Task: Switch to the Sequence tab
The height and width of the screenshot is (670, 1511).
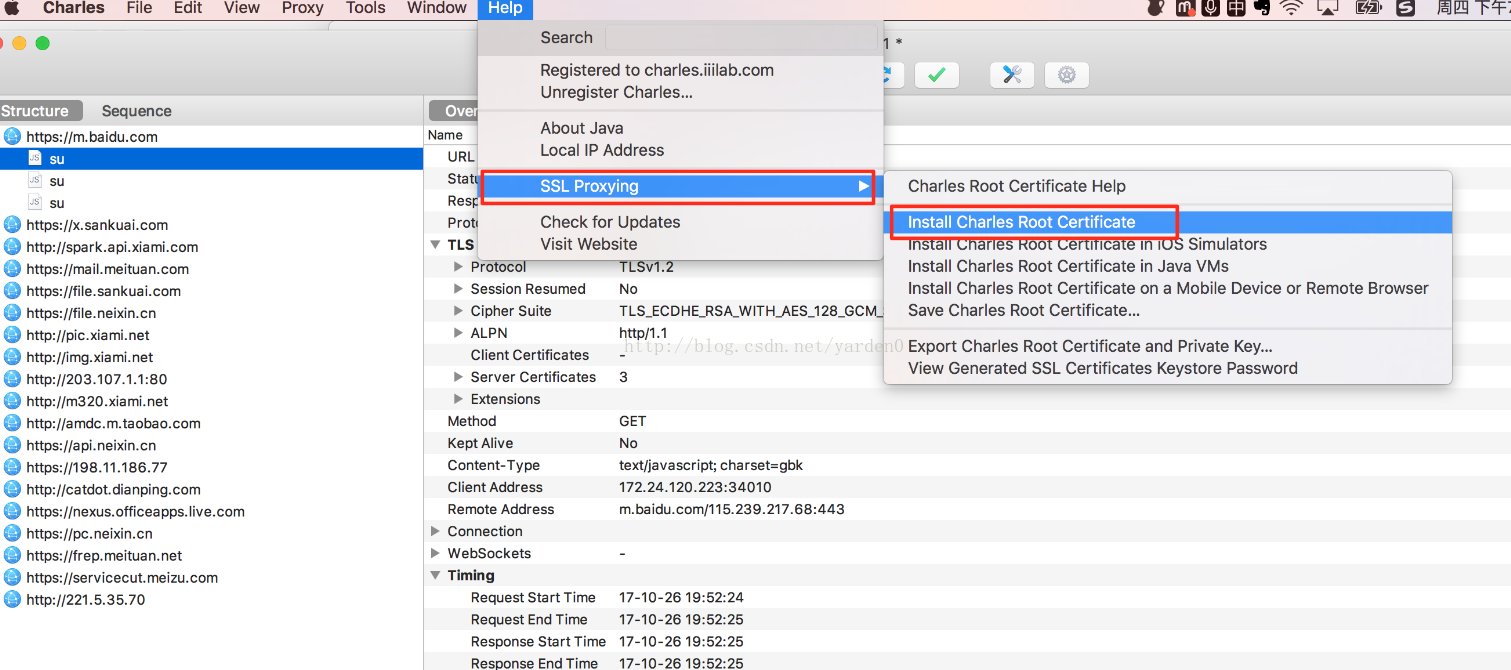Action: [x=136, y=111]
